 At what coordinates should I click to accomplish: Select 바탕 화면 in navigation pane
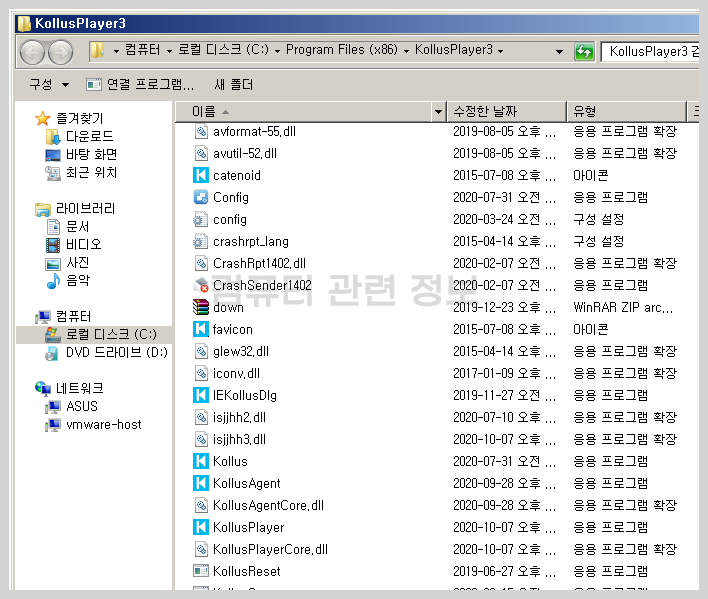pos(91,154)
